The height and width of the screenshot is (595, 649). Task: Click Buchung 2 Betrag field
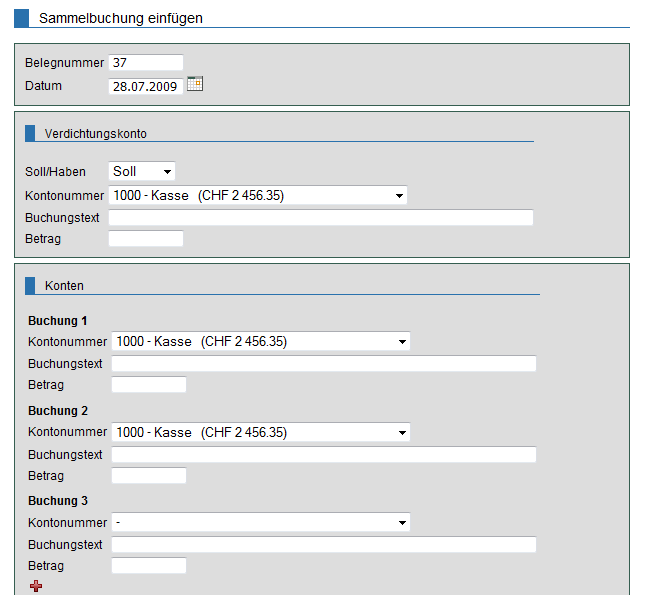pyautogui.click(x=148, y=476)
